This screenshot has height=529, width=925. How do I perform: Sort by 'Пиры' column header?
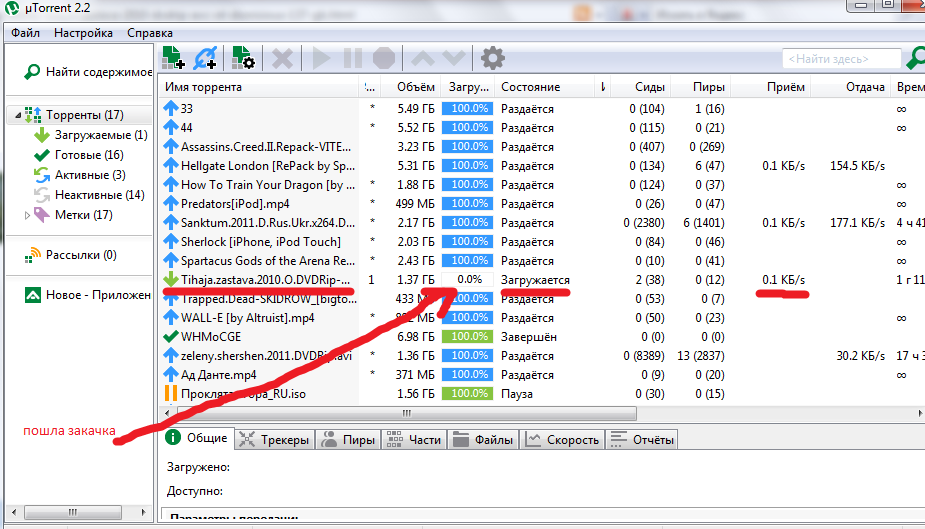[701, 87]
